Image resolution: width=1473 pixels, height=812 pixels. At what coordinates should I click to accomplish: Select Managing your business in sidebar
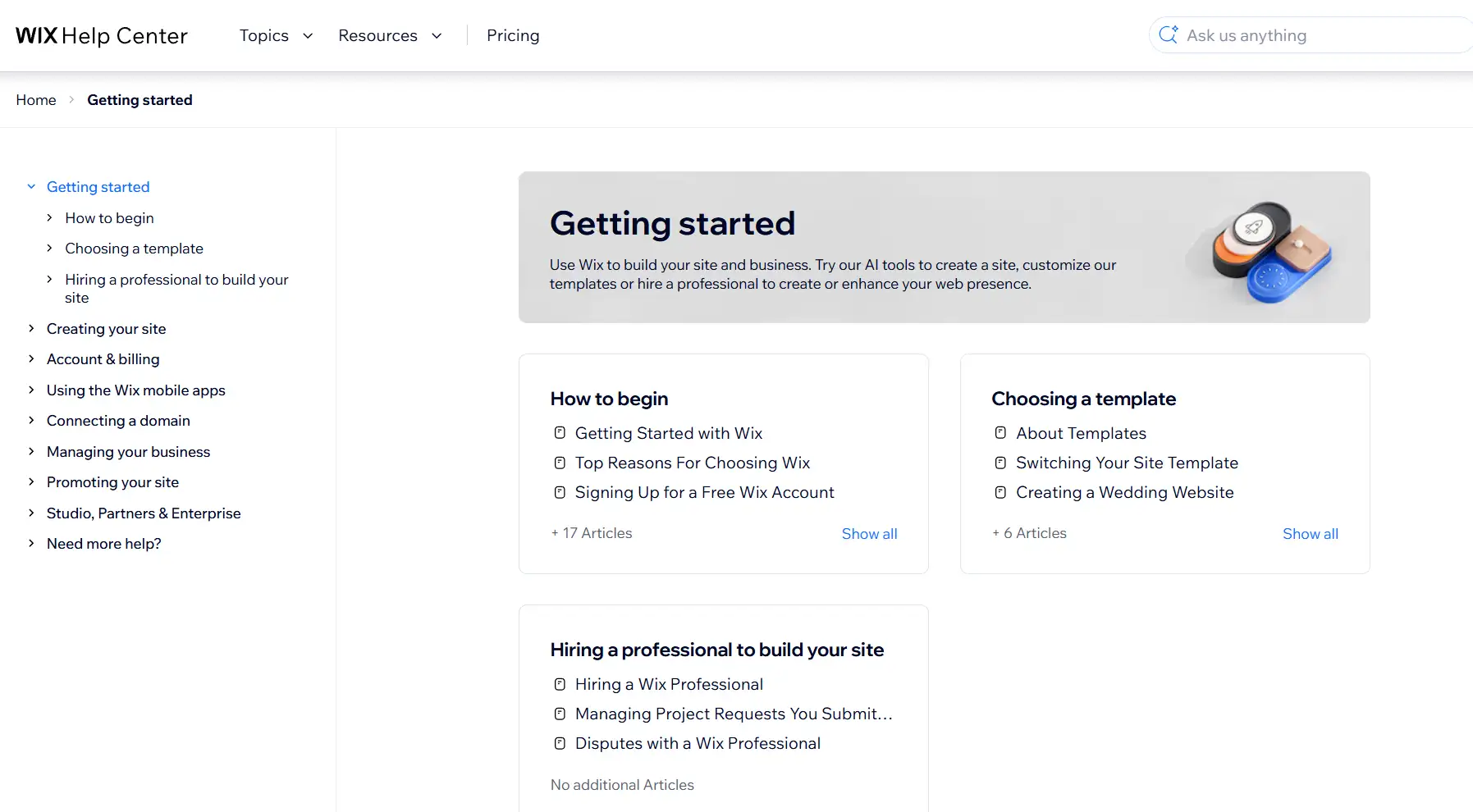[128, 452]
